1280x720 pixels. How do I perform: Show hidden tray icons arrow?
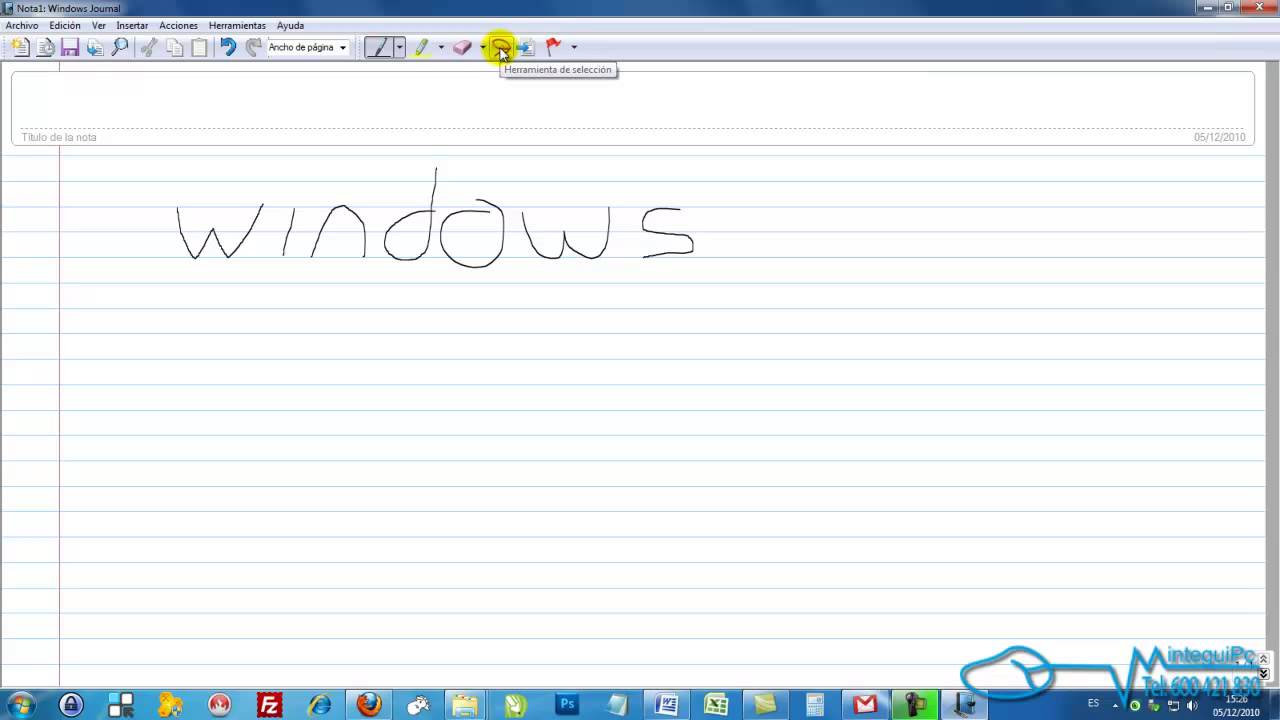click(1116, 705)
